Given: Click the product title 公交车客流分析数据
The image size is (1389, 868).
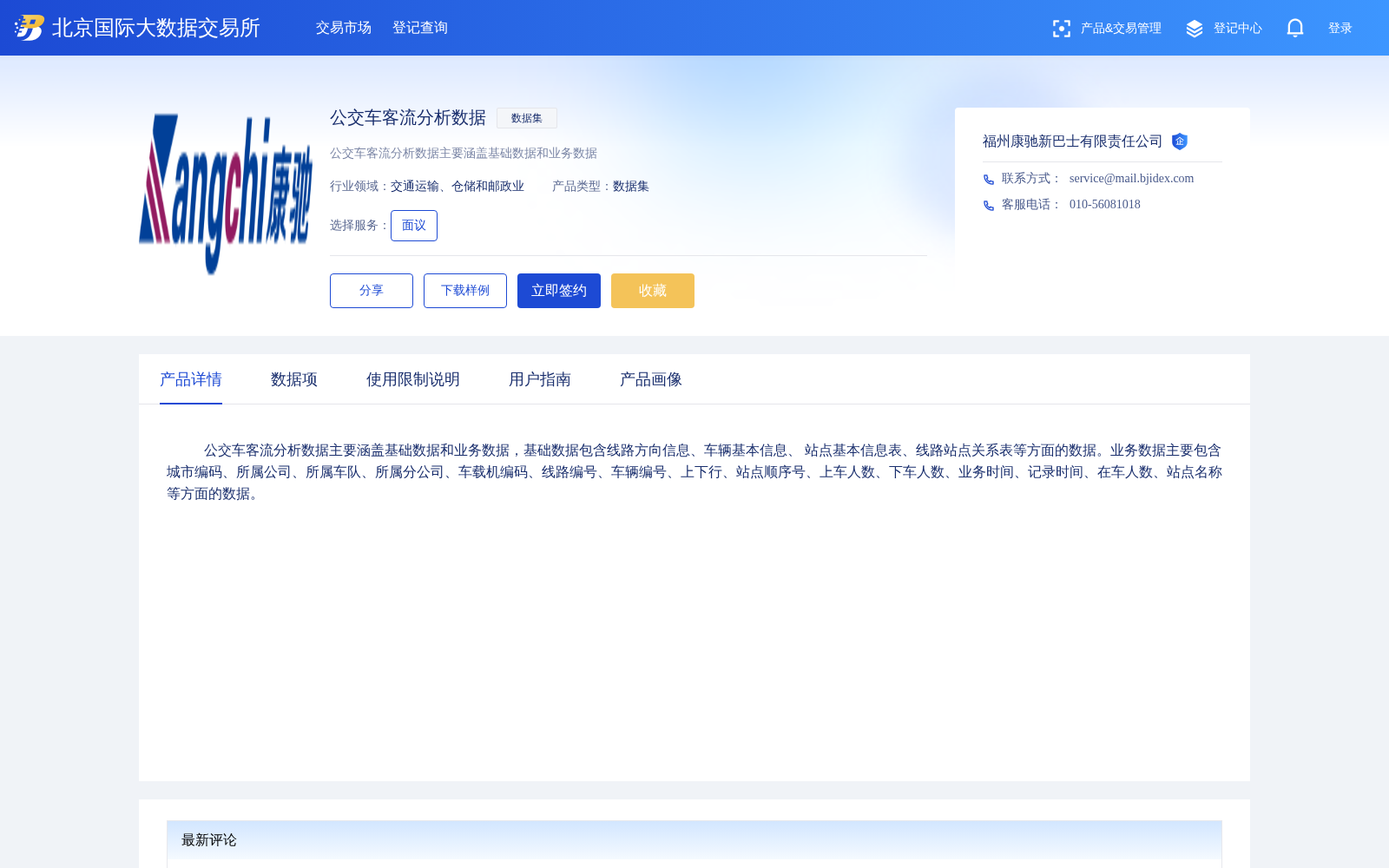Looking at the screenshot, I should click(408, 118).
